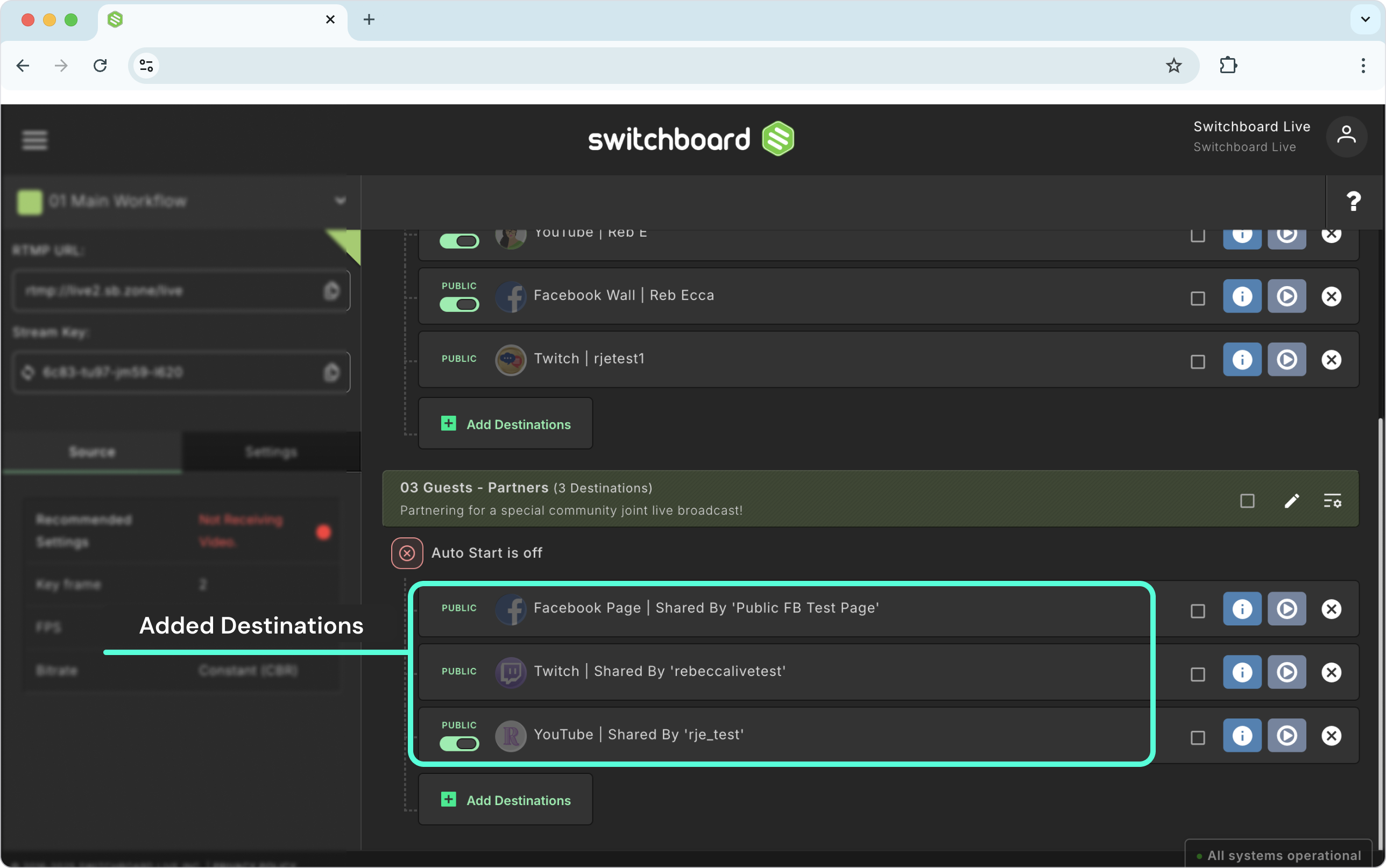Start stream to Facebook Wall Reb Ecca
The height and width of the screenshot is (868, 1386).
click(1286, 296)
